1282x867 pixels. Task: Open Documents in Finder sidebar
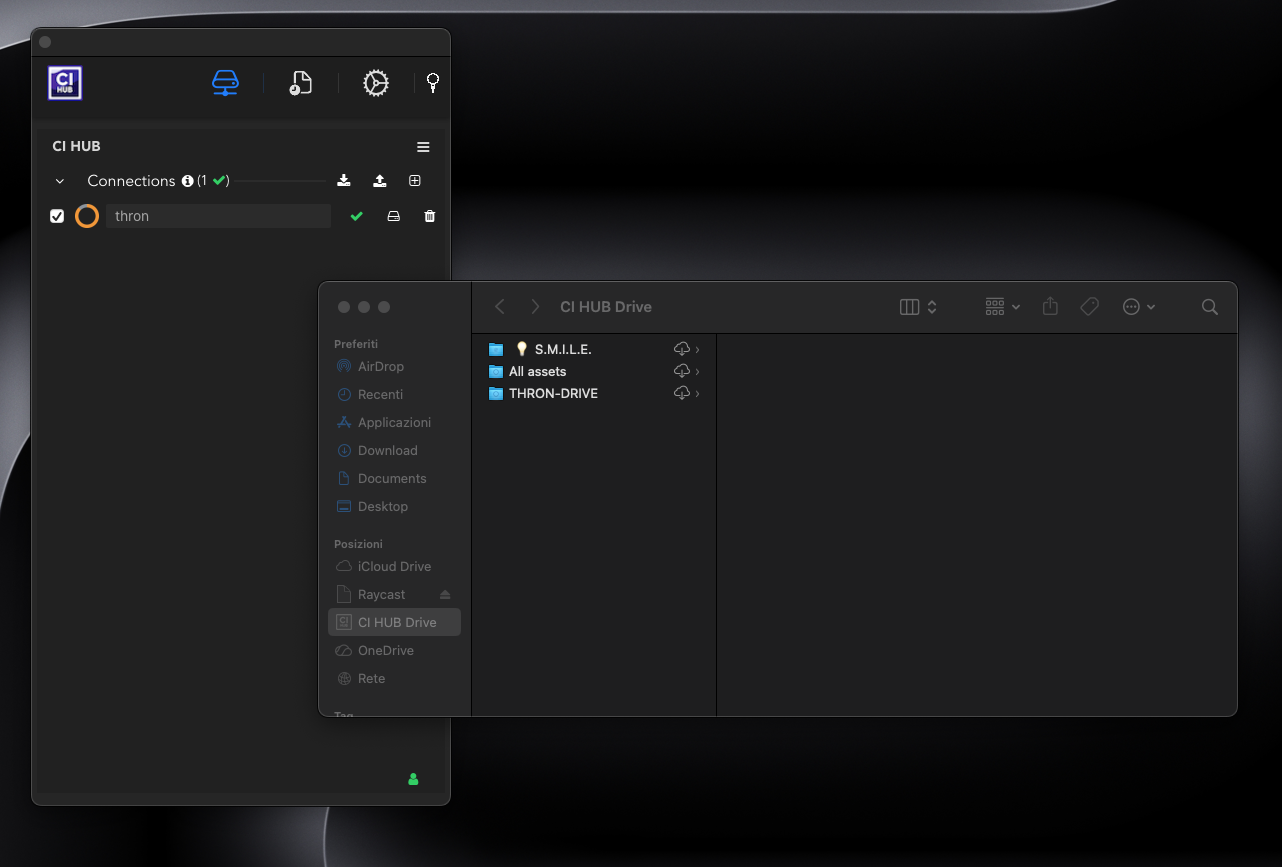tap(394, 478)
